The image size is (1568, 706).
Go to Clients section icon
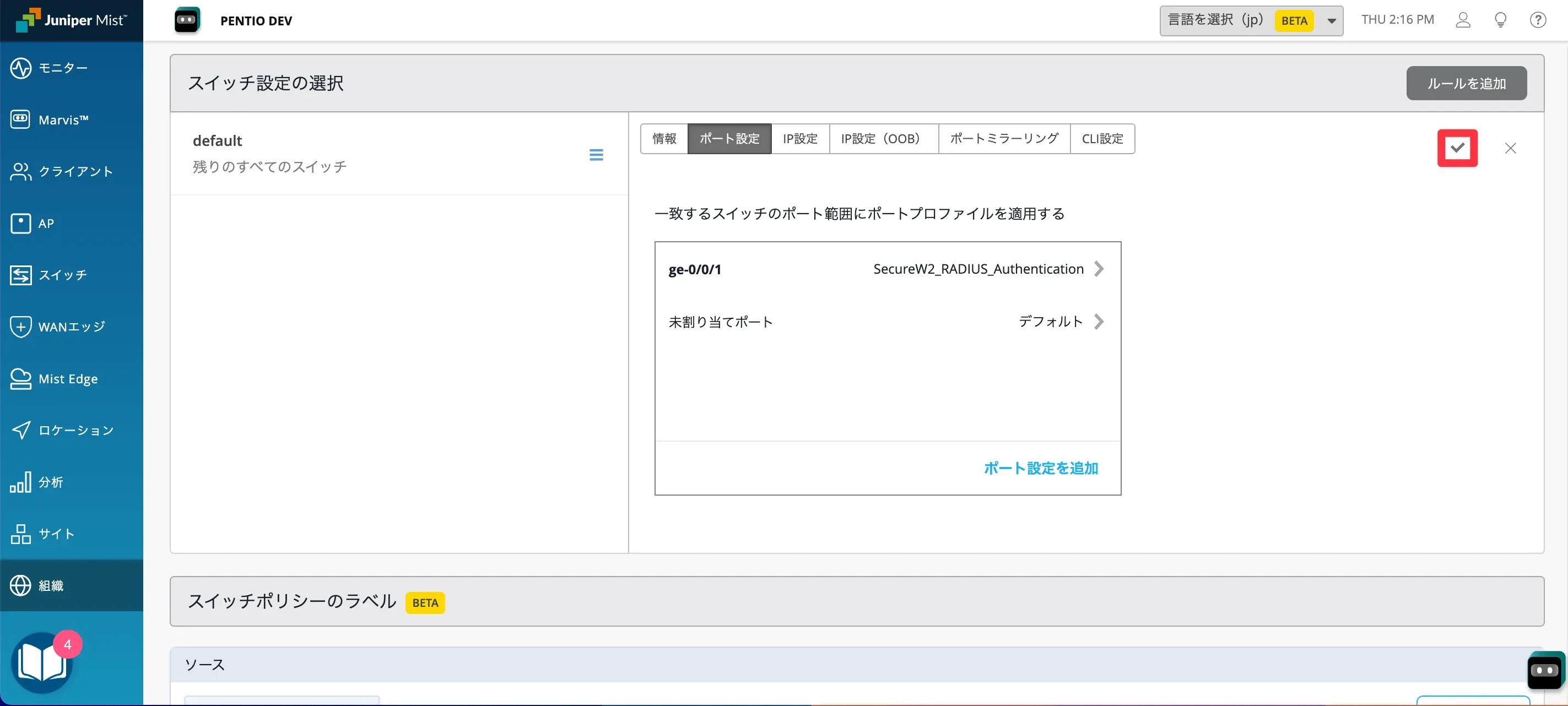click(21, 172)
